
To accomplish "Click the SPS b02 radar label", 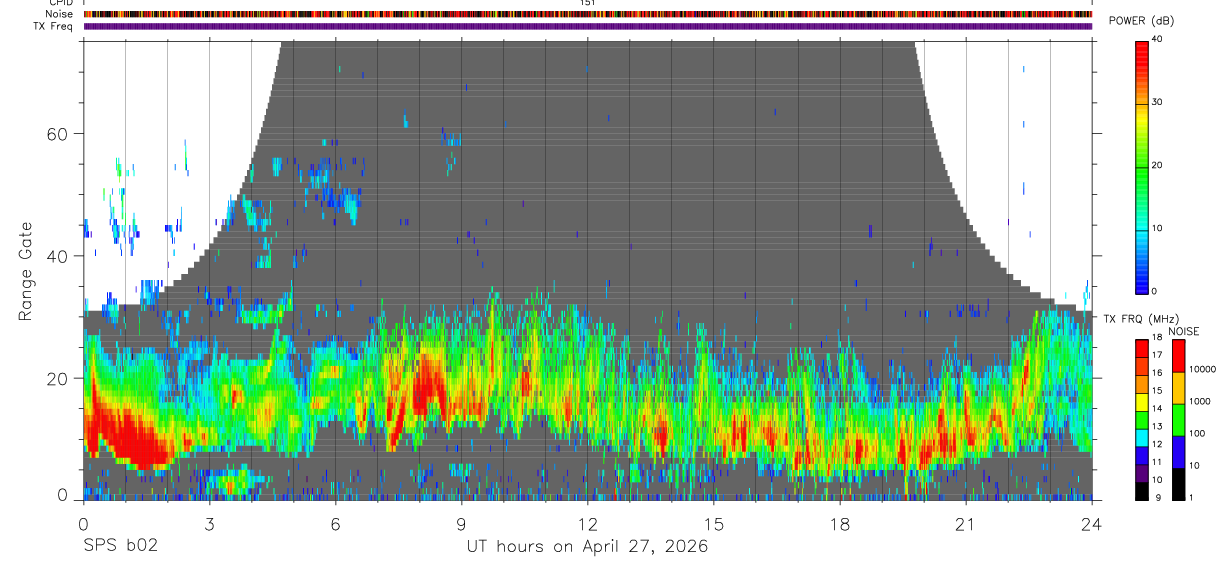I will click(120, 547).
